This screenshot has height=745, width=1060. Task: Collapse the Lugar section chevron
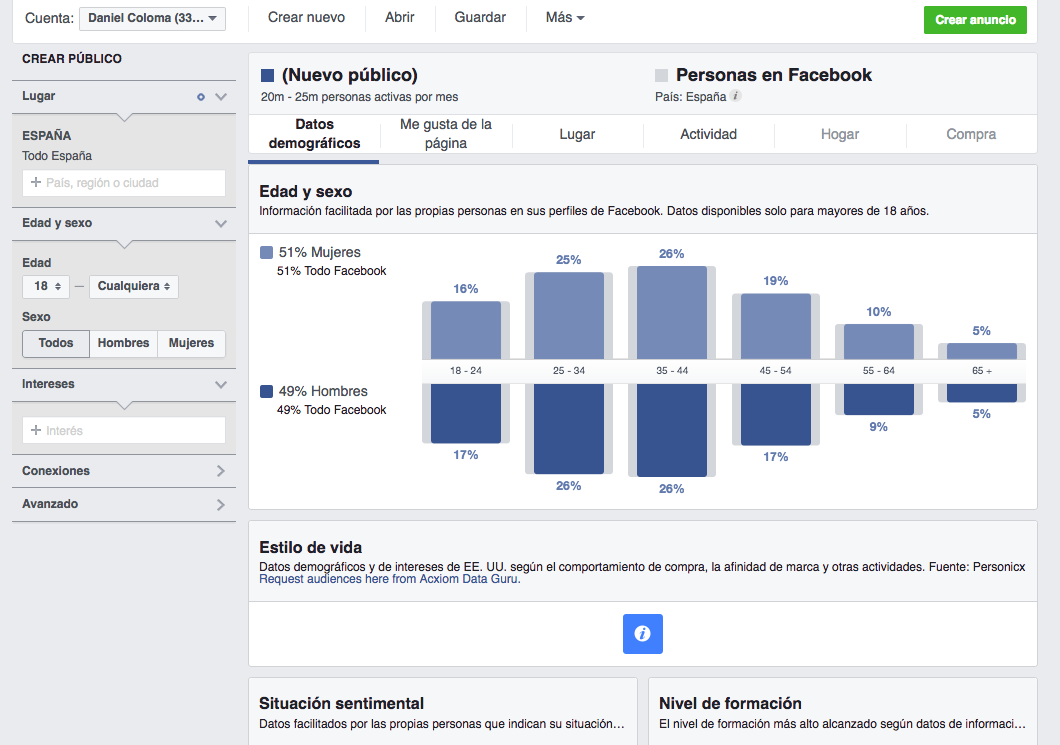220,97
